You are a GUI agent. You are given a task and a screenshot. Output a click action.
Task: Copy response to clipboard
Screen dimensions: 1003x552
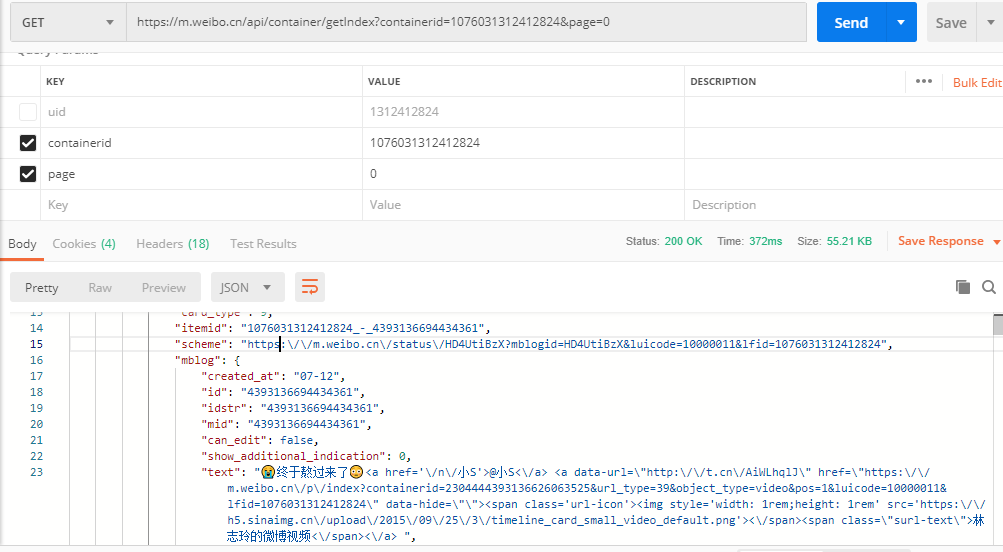click(x=962, y=287)
